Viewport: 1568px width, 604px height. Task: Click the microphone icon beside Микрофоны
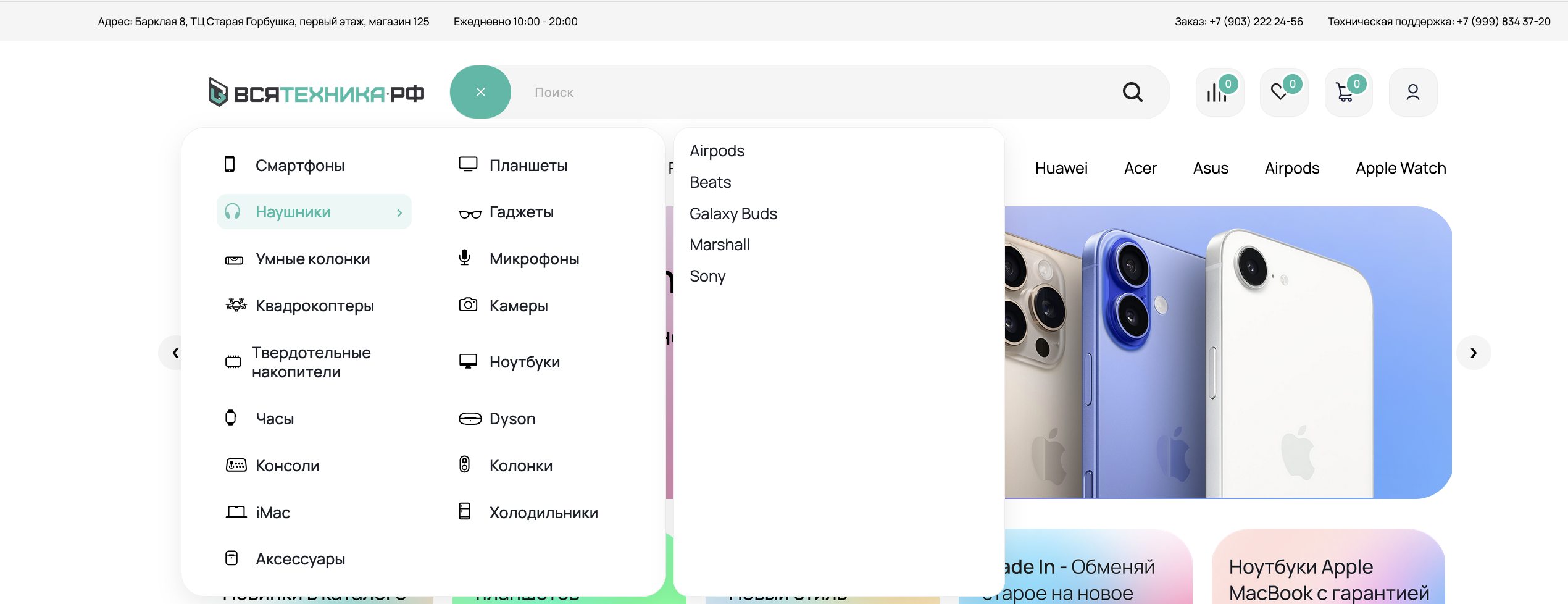pyautogui.click(x=465, y=258)
